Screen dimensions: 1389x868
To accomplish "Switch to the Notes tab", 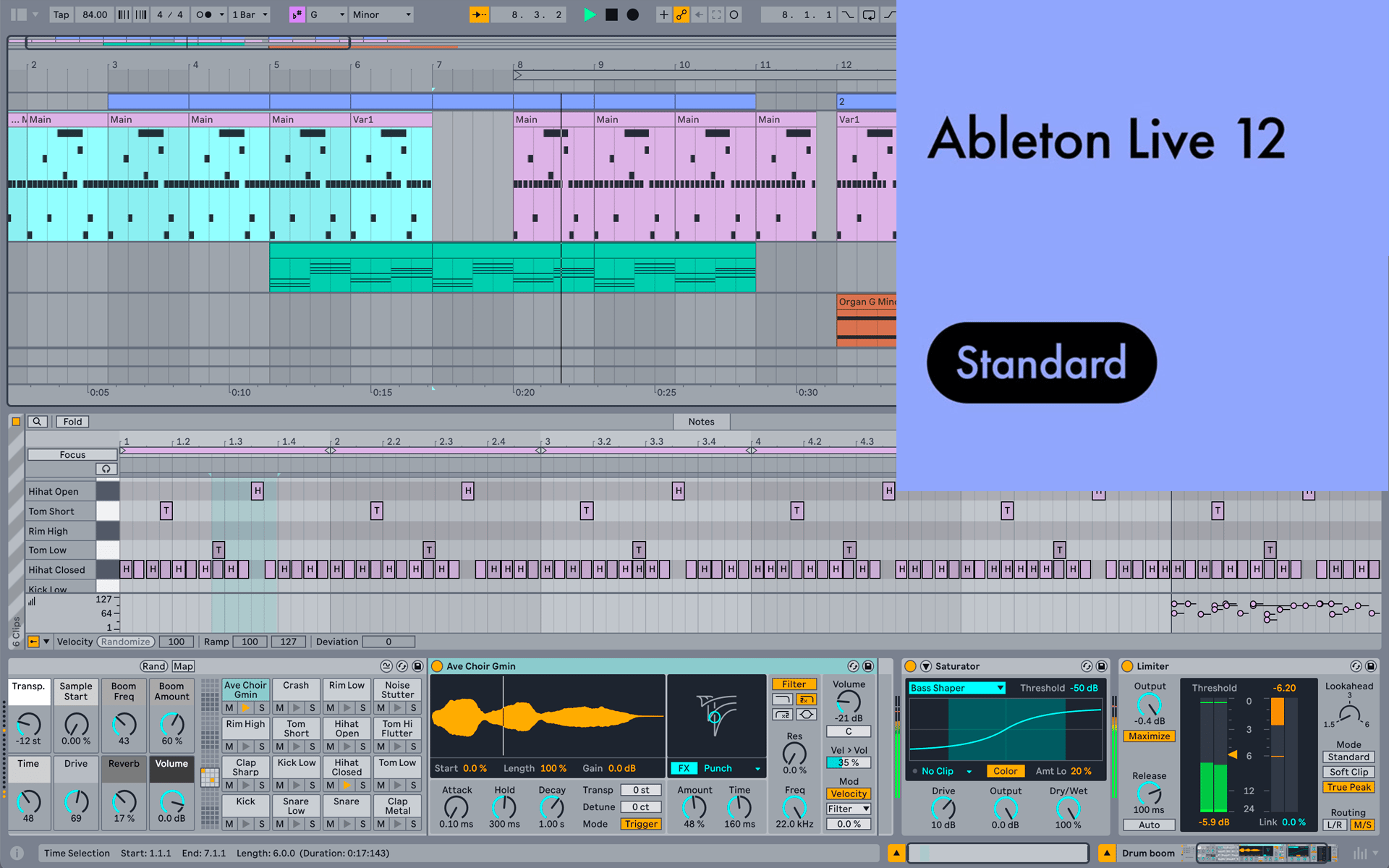I will (x=701, y=422).
